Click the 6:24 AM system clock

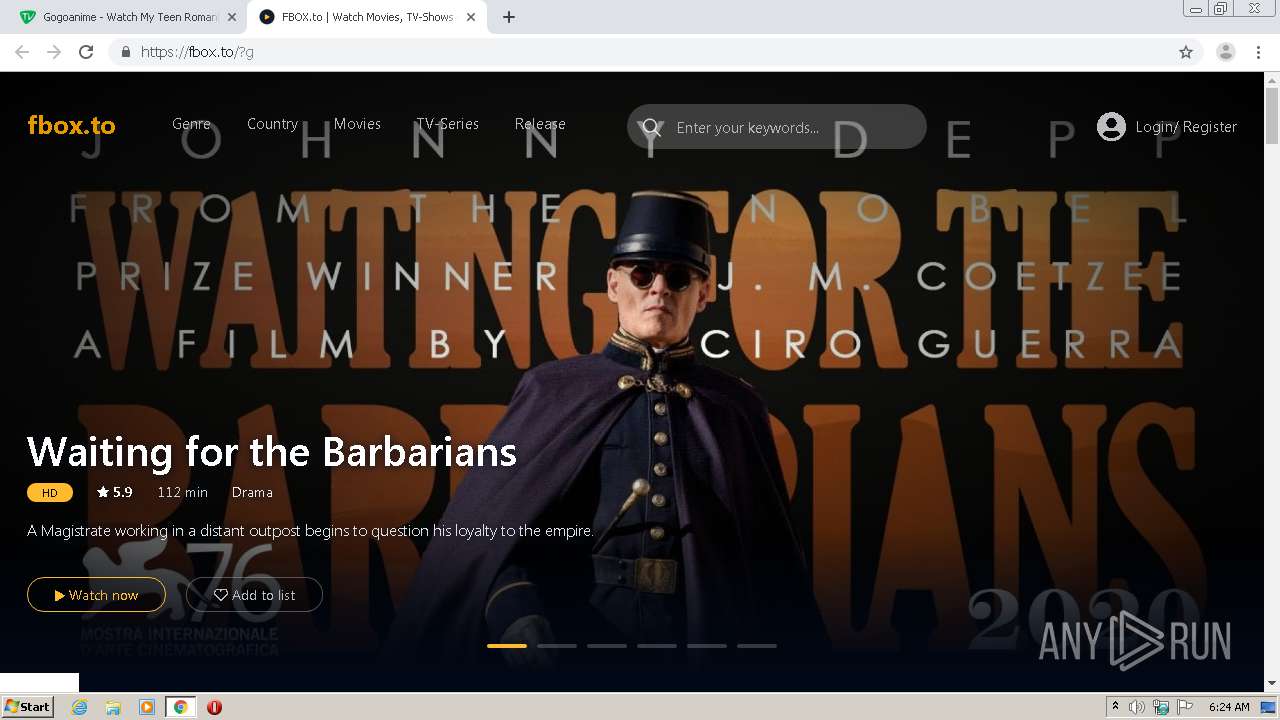click(x=1229, y=707)
